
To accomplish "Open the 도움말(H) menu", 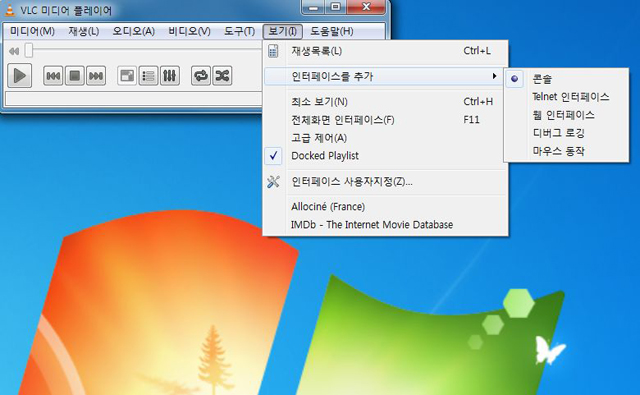I will 332,31.
